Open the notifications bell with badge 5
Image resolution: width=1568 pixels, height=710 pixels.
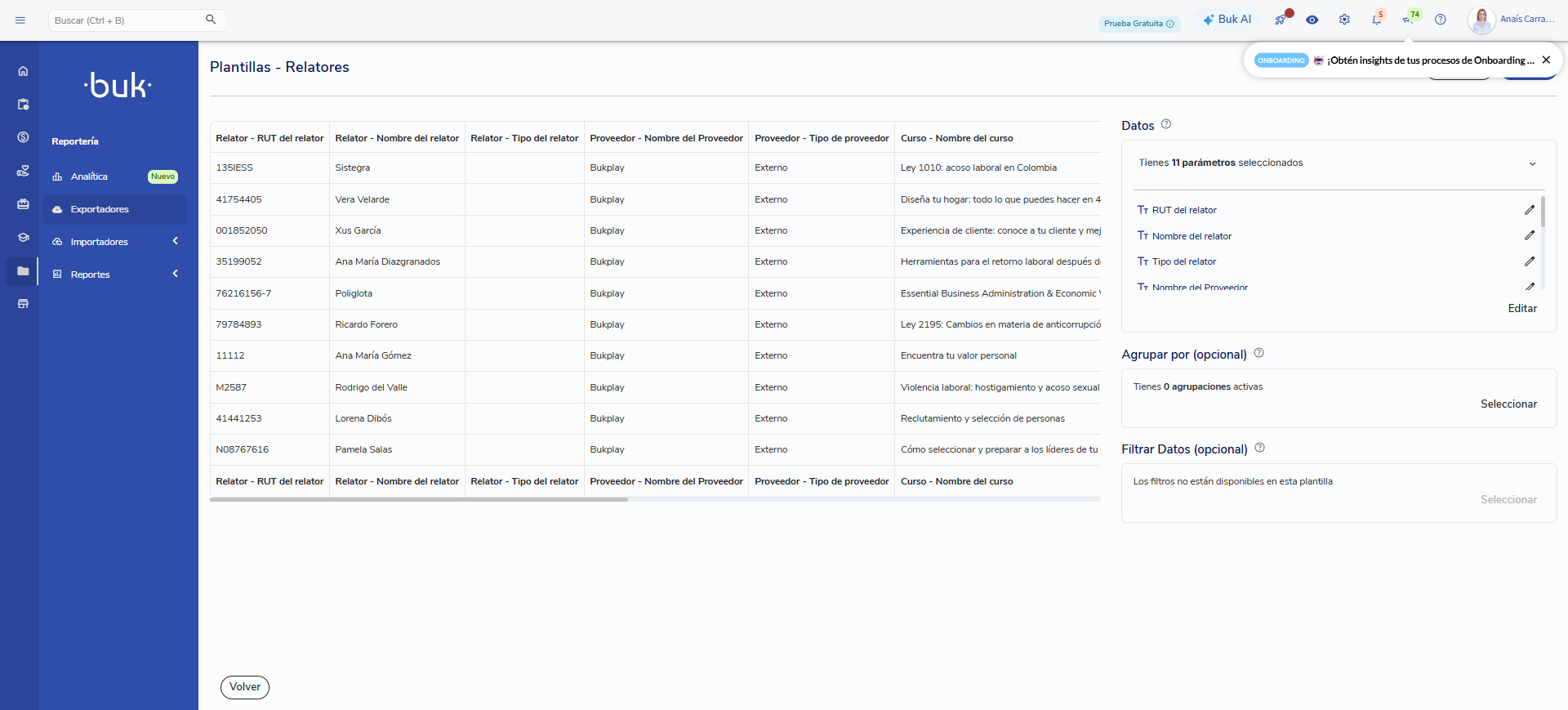click(1377, 19)
